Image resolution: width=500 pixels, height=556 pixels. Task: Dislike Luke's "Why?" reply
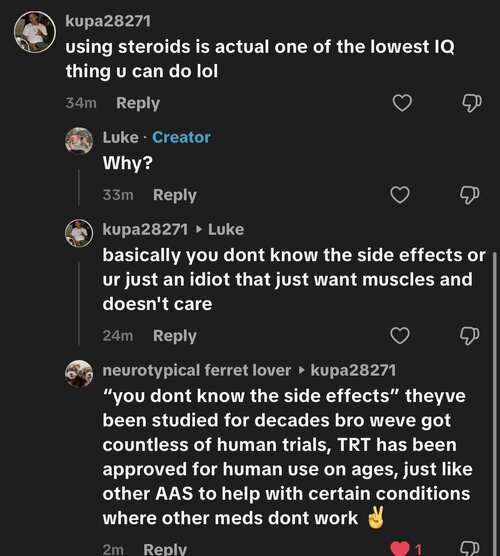click(470, 195)
